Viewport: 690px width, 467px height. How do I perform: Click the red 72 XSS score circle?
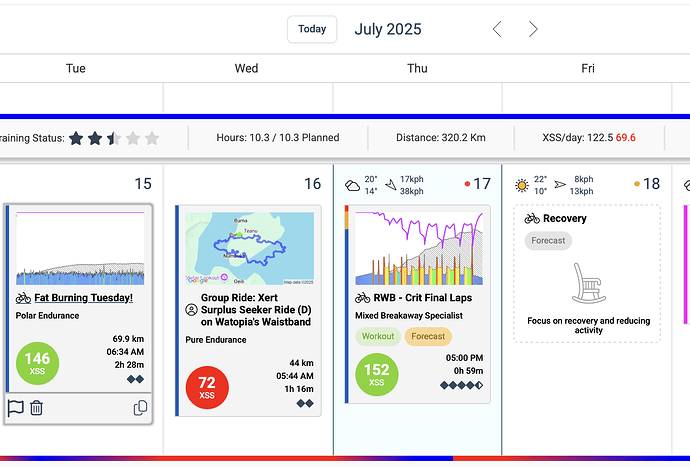tap(207, 388)
